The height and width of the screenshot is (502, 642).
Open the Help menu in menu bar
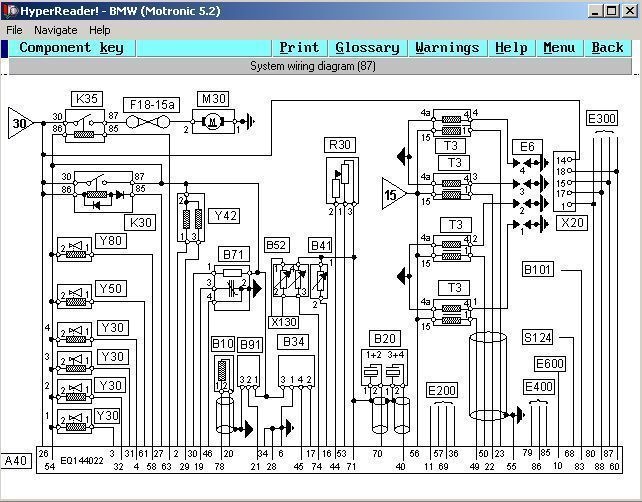click(99, 30)
